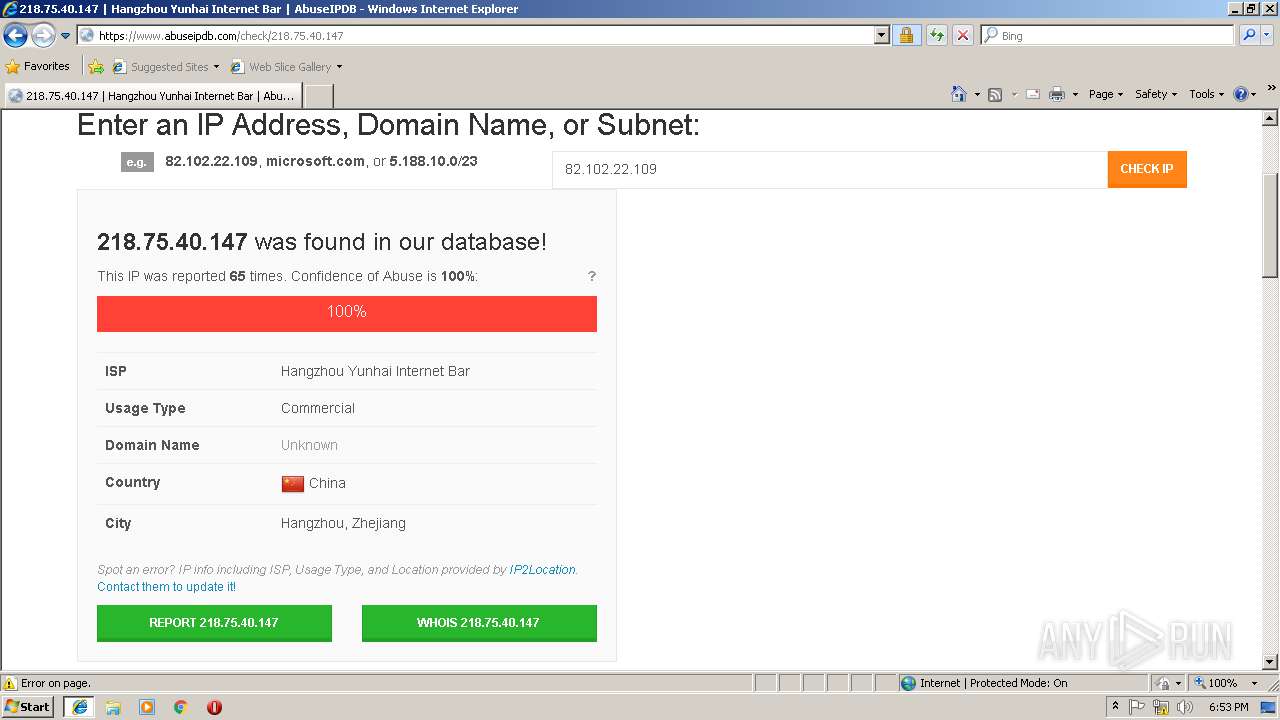Click the search magnifier button

point(1249,36)
